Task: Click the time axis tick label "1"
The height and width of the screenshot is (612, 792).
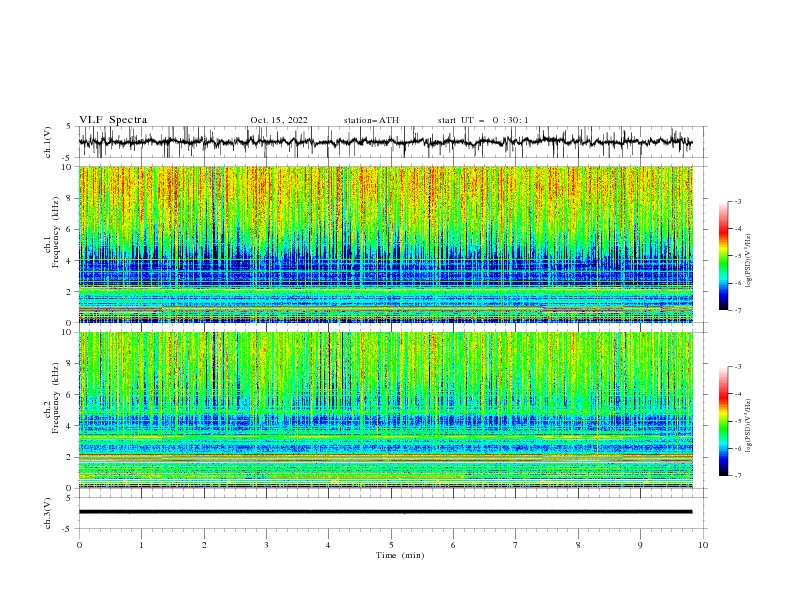Action: [x=141, y=545]
